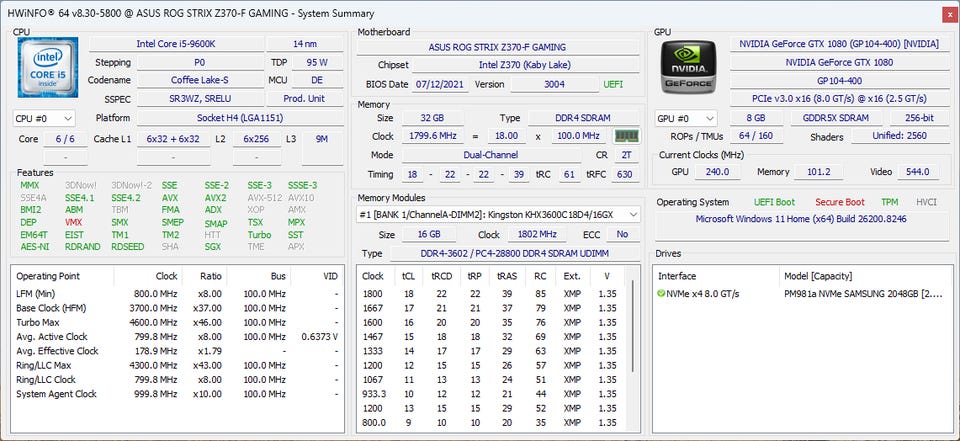
Task: Click the 1667 clock row in timings table
Action: (491, 308)
